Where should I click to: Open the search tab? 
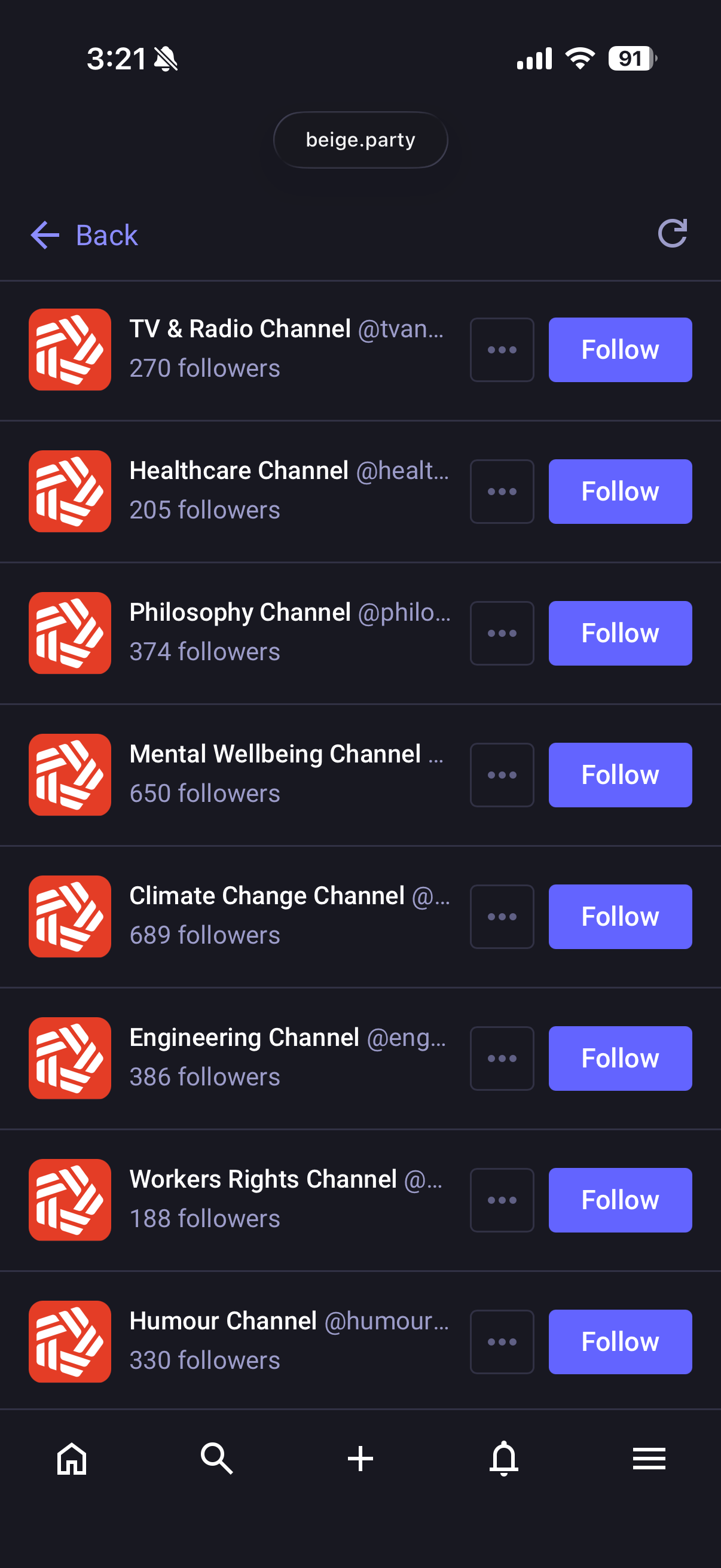[216, 1459]
